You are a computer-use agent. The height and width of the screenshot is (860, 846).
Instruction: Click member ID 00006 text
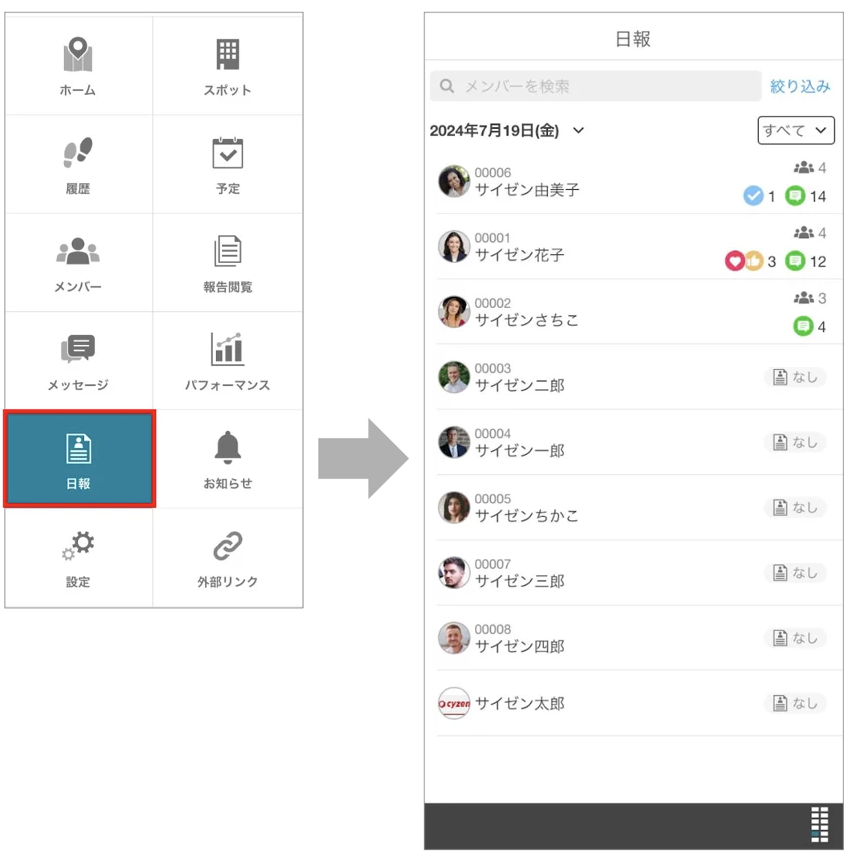(493, 173)
